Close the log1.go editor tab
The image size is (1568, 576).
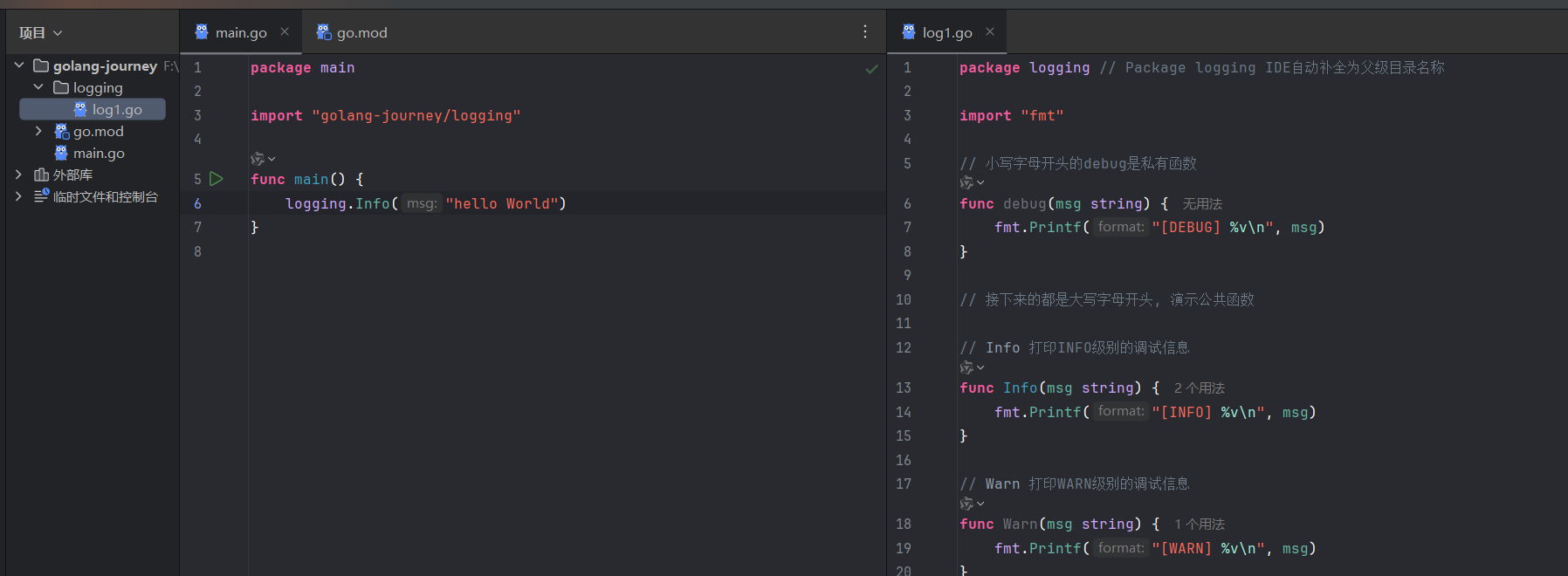tap(990, 32)
